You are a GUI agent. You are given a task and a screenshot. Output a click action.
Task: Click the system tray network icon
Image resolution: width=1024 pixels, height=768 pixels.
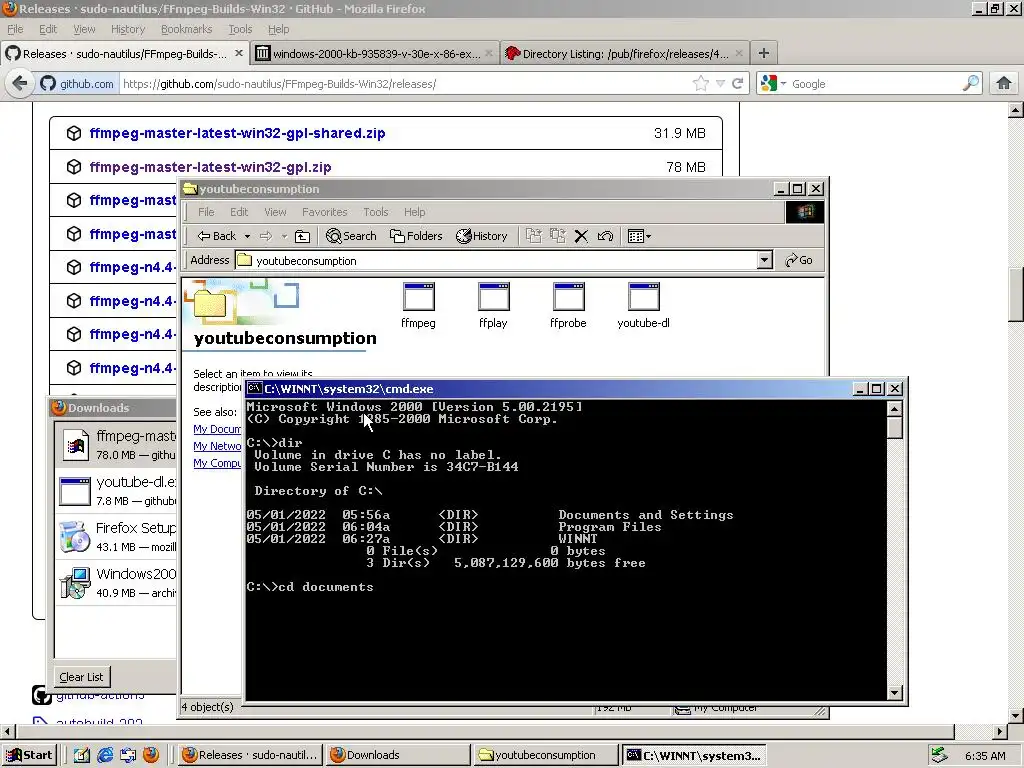pyautogui.click(x=939, y=755)
